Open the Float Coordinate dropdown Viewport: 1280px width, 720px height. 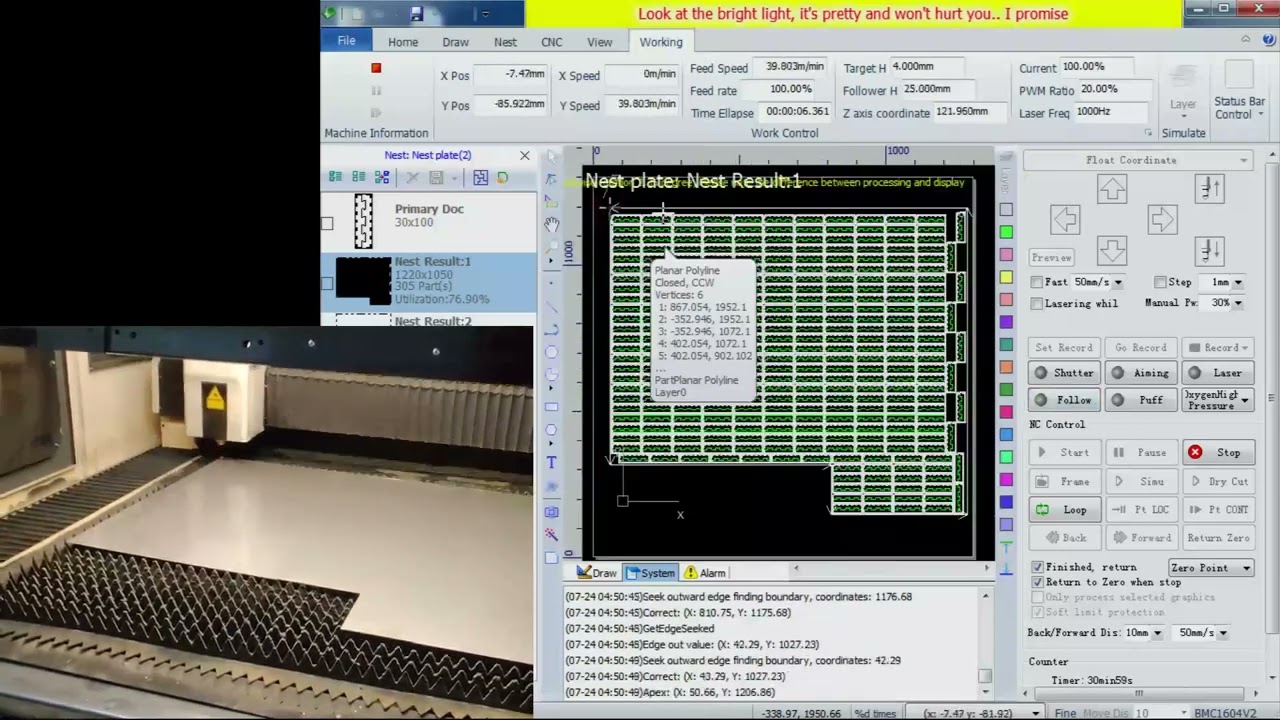coord(1243,160)
